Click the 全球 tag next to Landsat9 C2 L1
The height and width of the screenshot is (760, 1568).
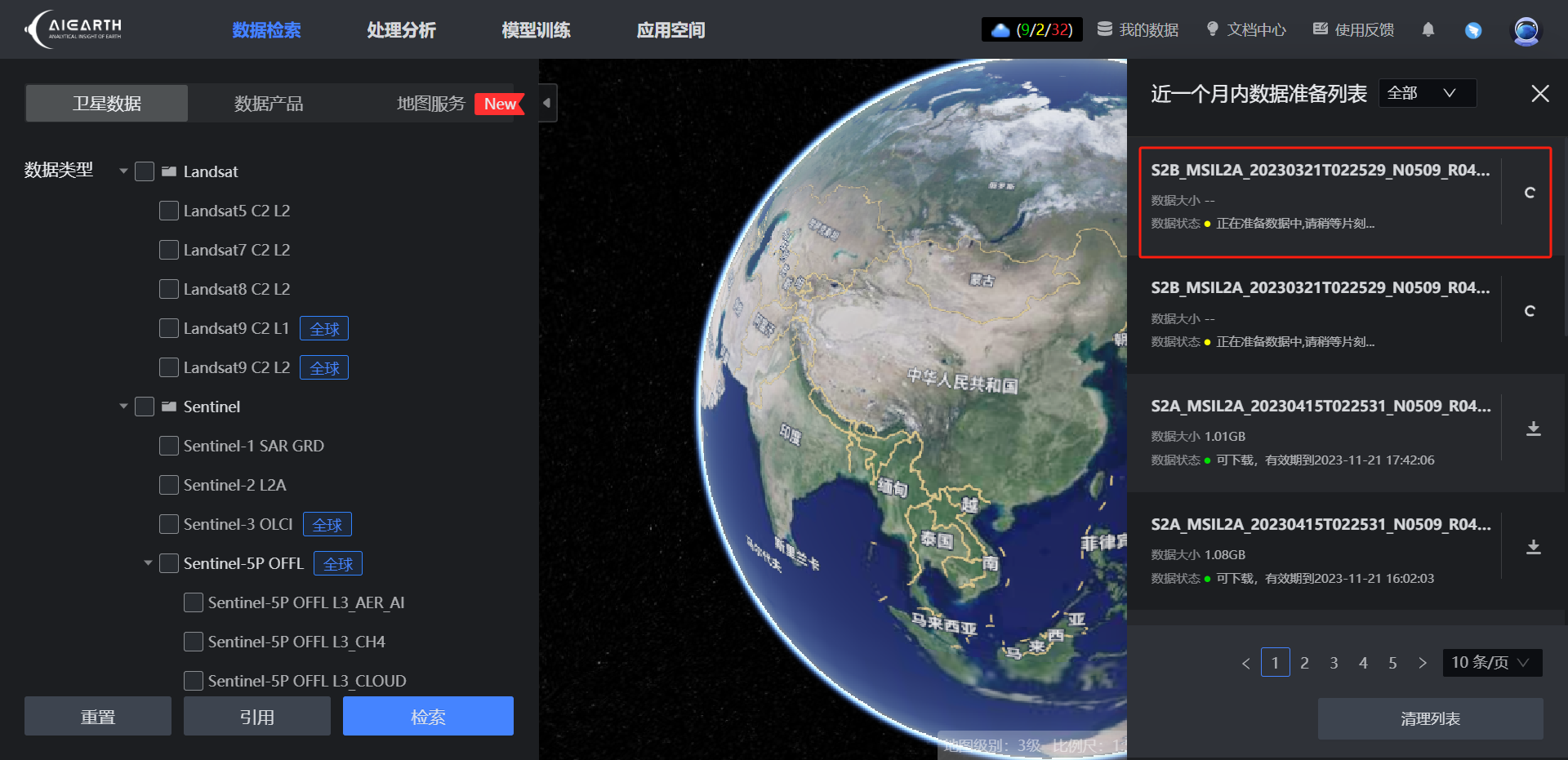click(324, 328)
